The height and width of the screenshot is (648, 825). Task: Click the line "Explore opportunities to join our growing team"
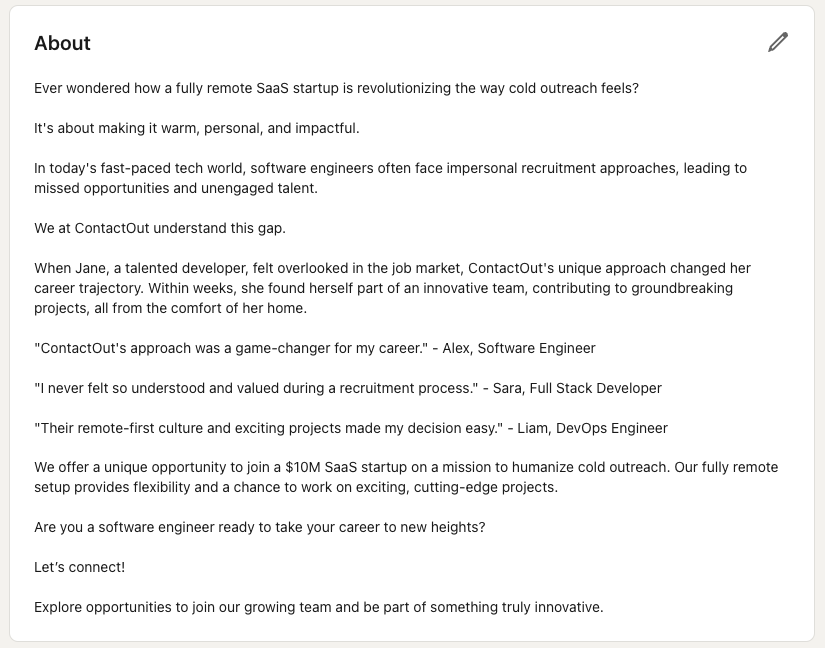[318, 607]
